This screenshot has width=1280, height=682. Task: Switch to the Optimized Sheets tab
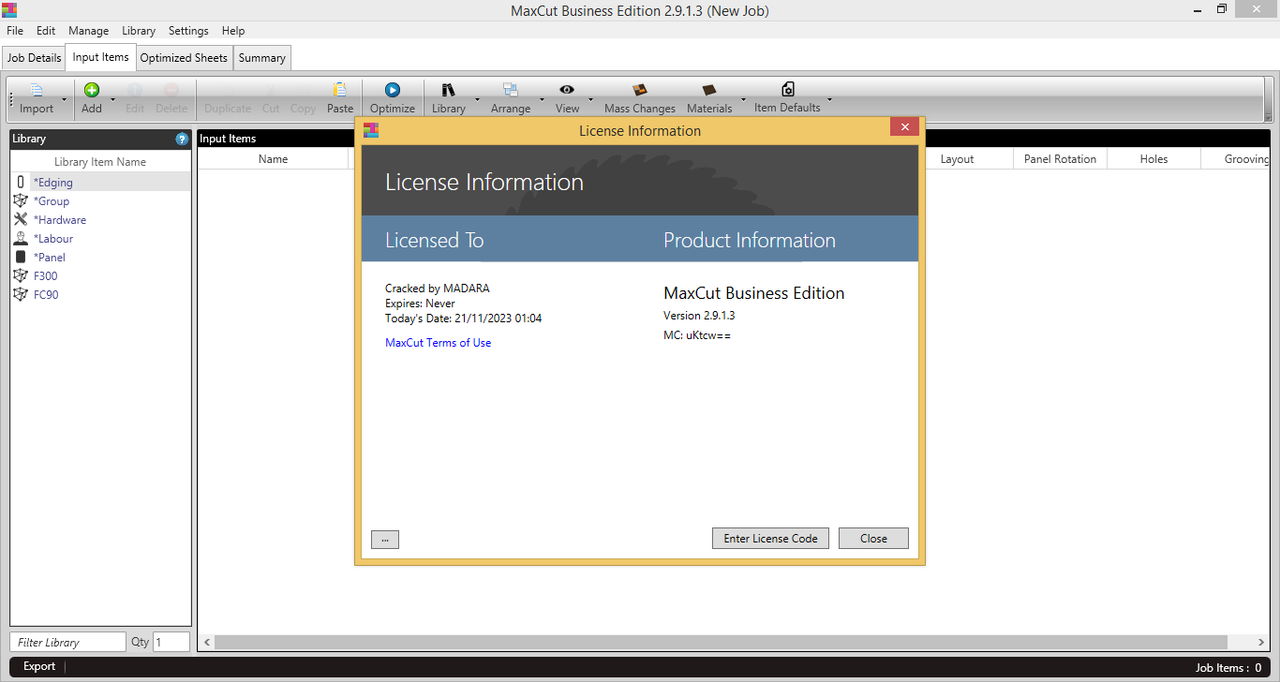tap(184, 58)
